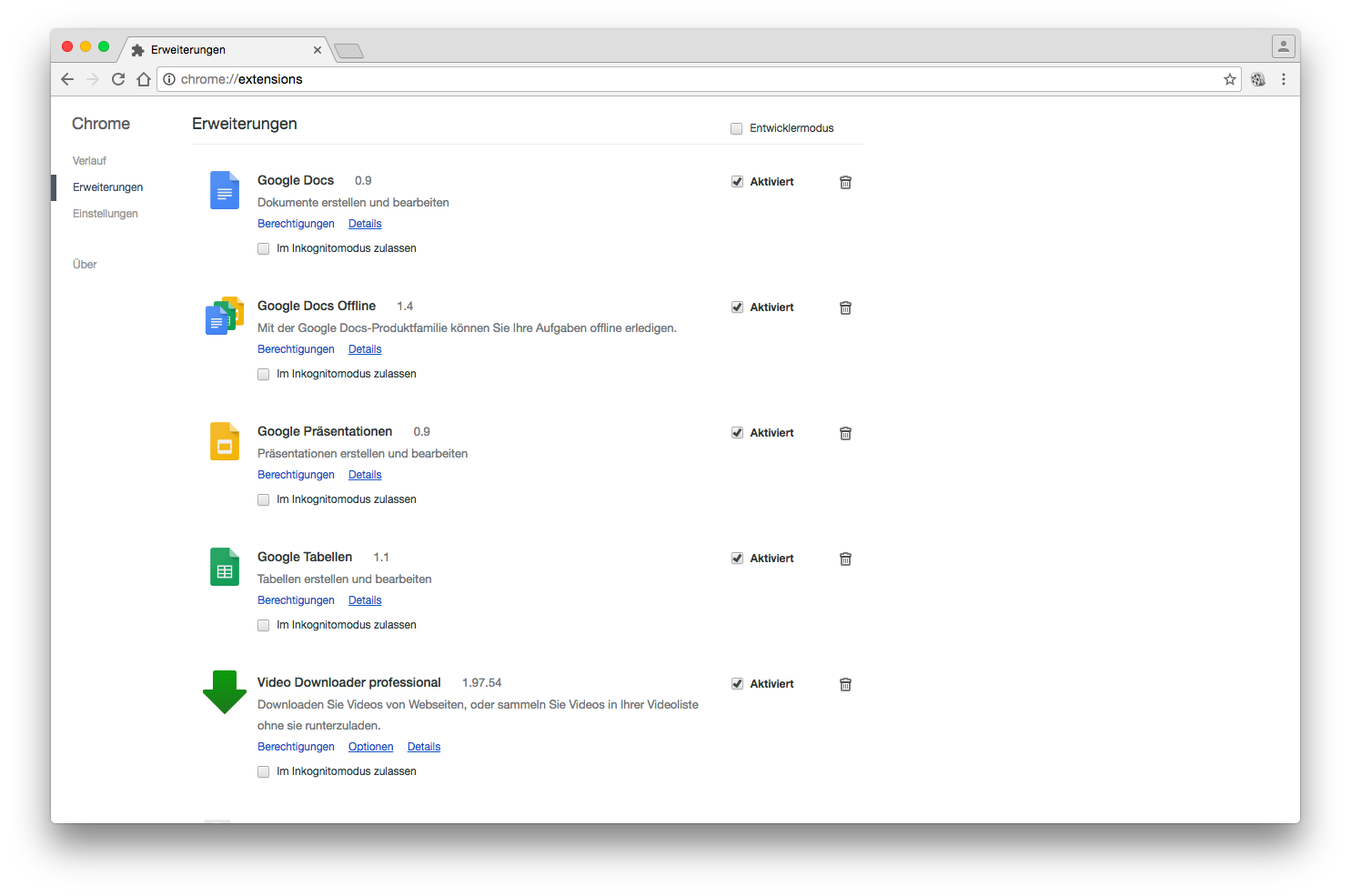Uncheck Aktiviert for Google Docs Offline

[737, 307]
